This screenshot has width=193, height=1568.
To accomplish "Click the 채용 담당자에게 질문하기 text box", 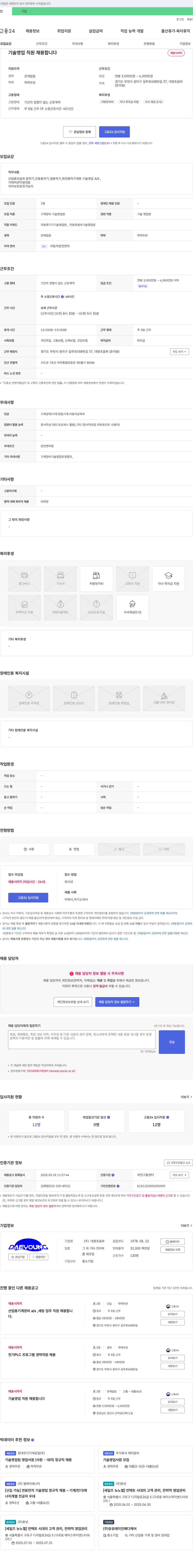I will (82, 1040).
